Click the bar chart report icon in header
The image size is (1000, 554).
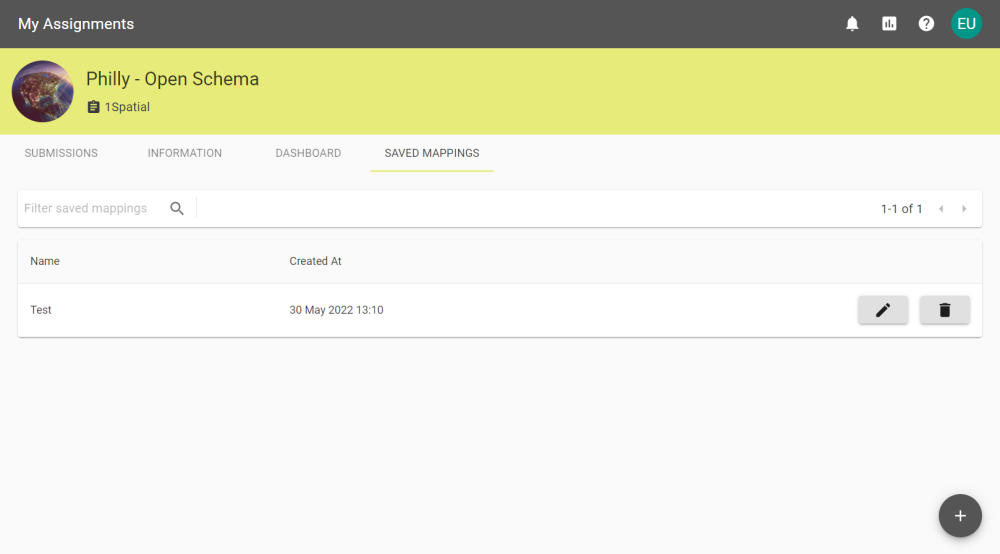coord(889,24)
